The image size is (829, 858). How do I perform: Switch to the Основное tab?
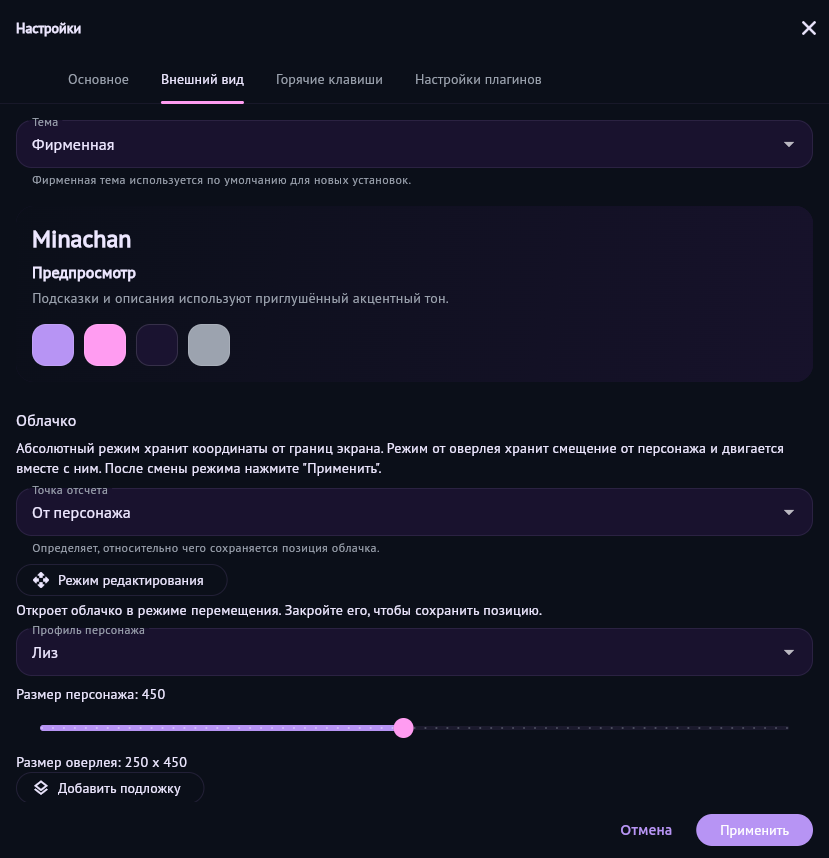click(98, 80)
